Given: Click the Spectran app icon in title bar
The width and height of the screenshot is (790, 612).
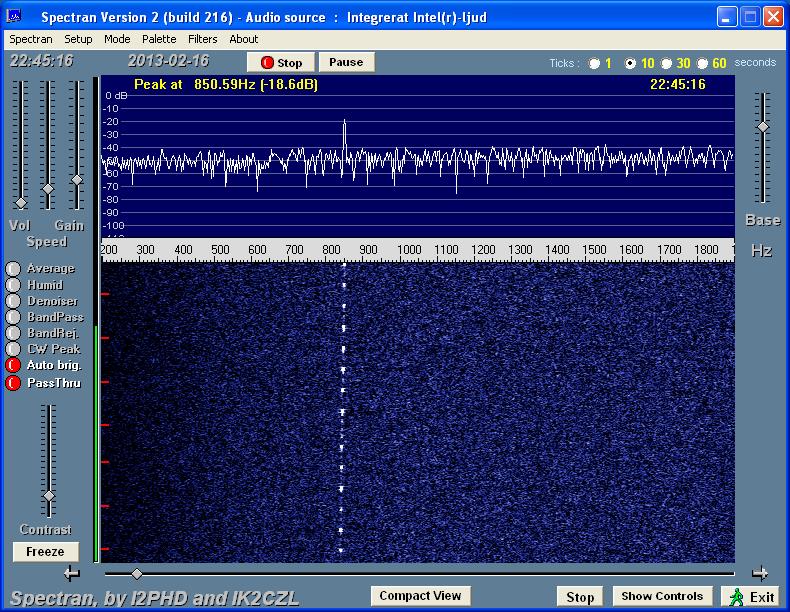Looking at the screenshot, I should click(14, 16).
